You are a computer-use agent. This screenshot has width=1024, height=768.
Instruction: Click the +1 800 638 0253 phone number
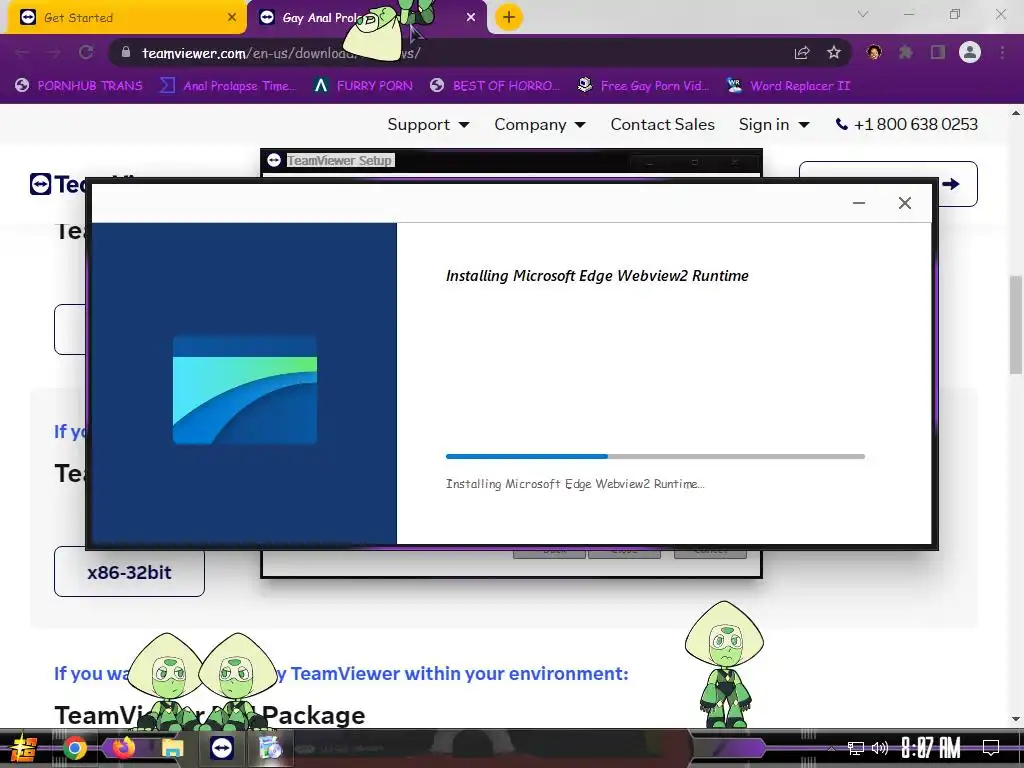[x=907, y=124]
